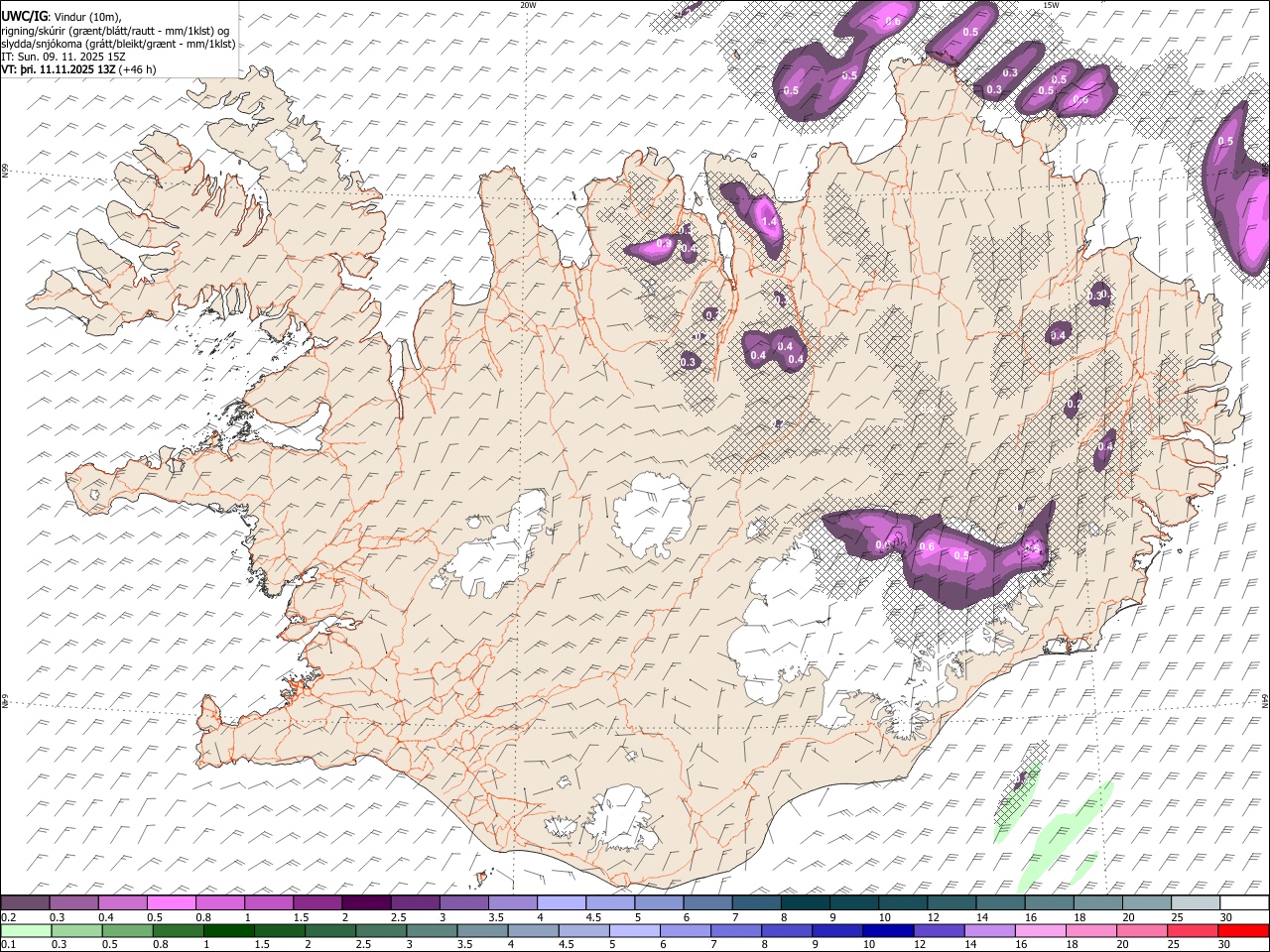Click the 15W longitude label

1051,5
